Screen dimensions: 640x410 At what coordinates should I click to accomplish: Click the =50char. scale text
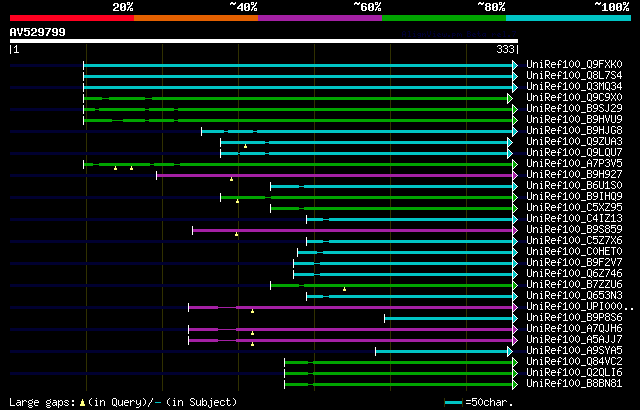(x=489, y=403)
